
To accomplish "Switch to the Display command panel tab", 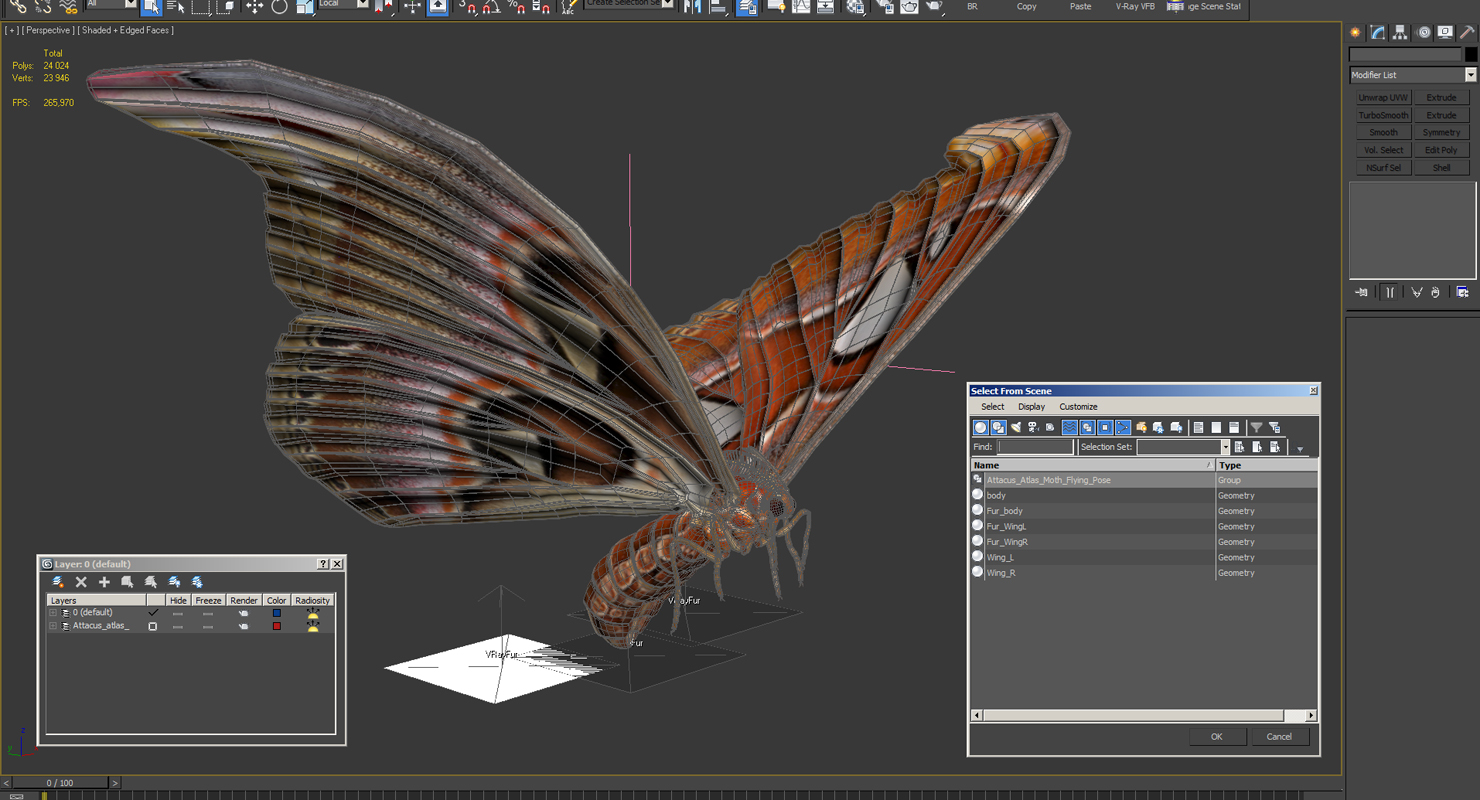I will 1445,33.
